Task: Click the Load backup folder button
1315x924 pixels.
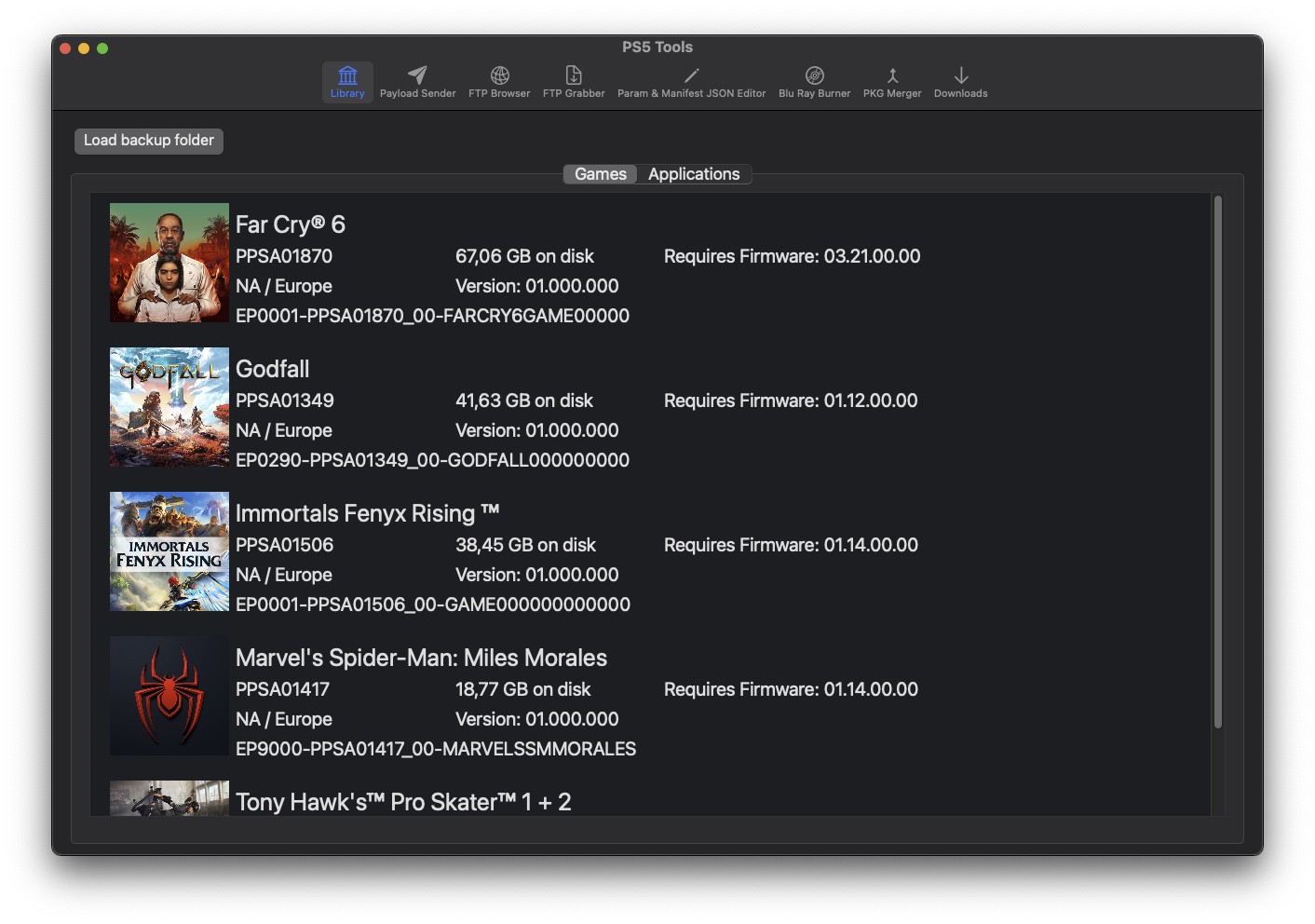Action: tap(149, 141)
